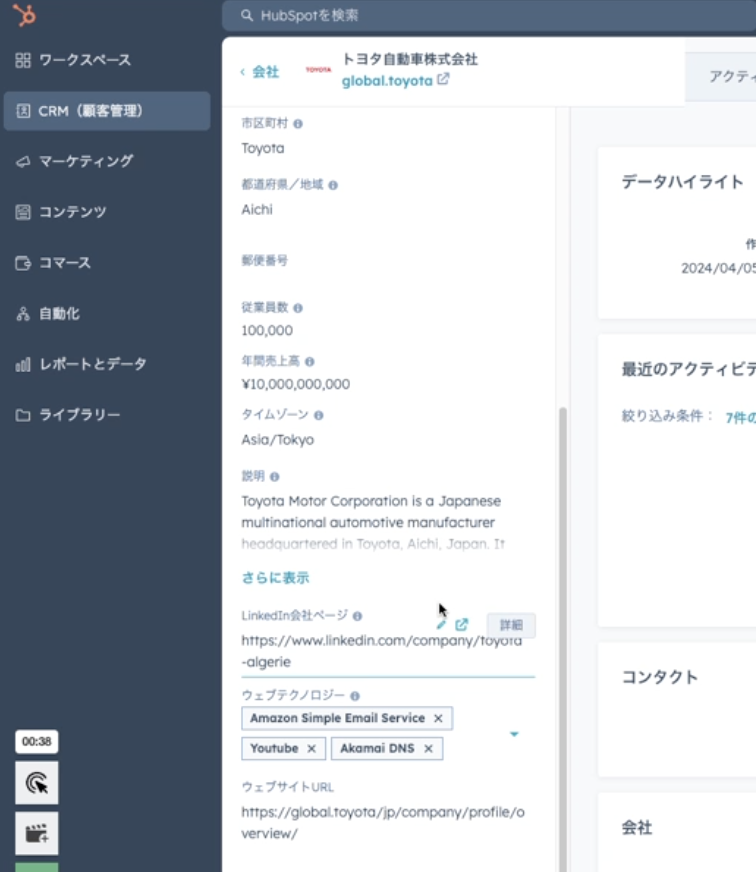Click the レポートとデータ bar chart icon

(23, 365)
